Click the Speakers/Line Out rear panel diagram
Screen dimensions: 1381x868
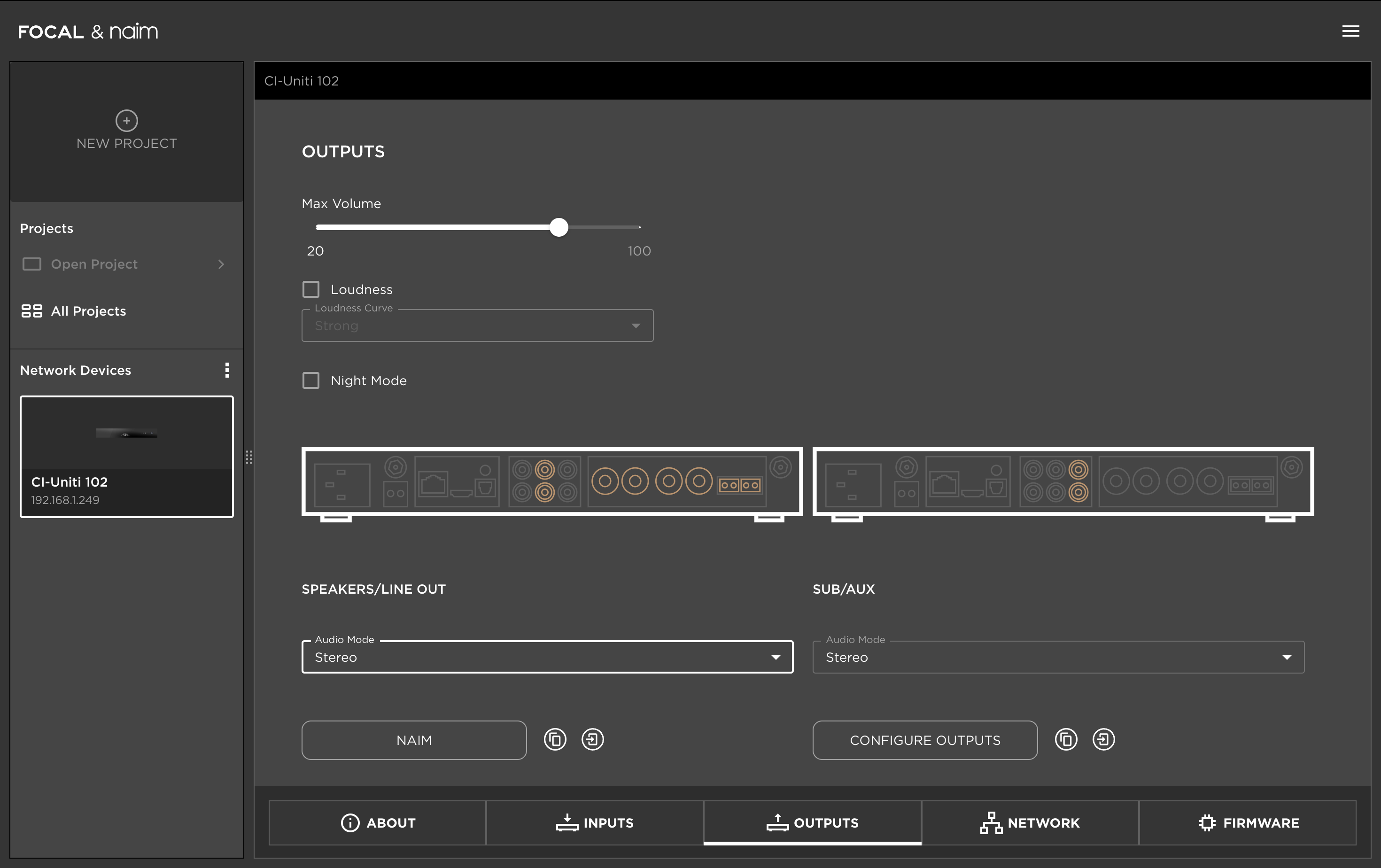[552, 484]
